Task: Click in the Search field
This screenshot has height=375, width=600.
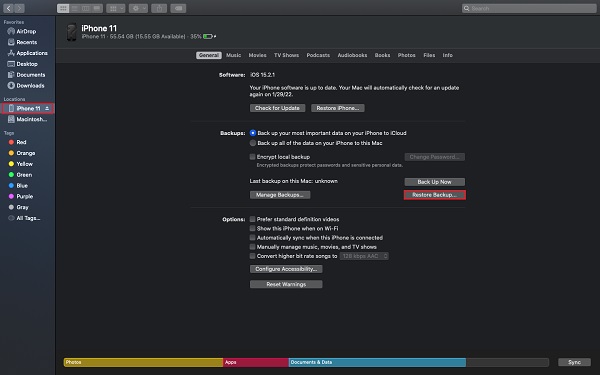Action: 529,8
